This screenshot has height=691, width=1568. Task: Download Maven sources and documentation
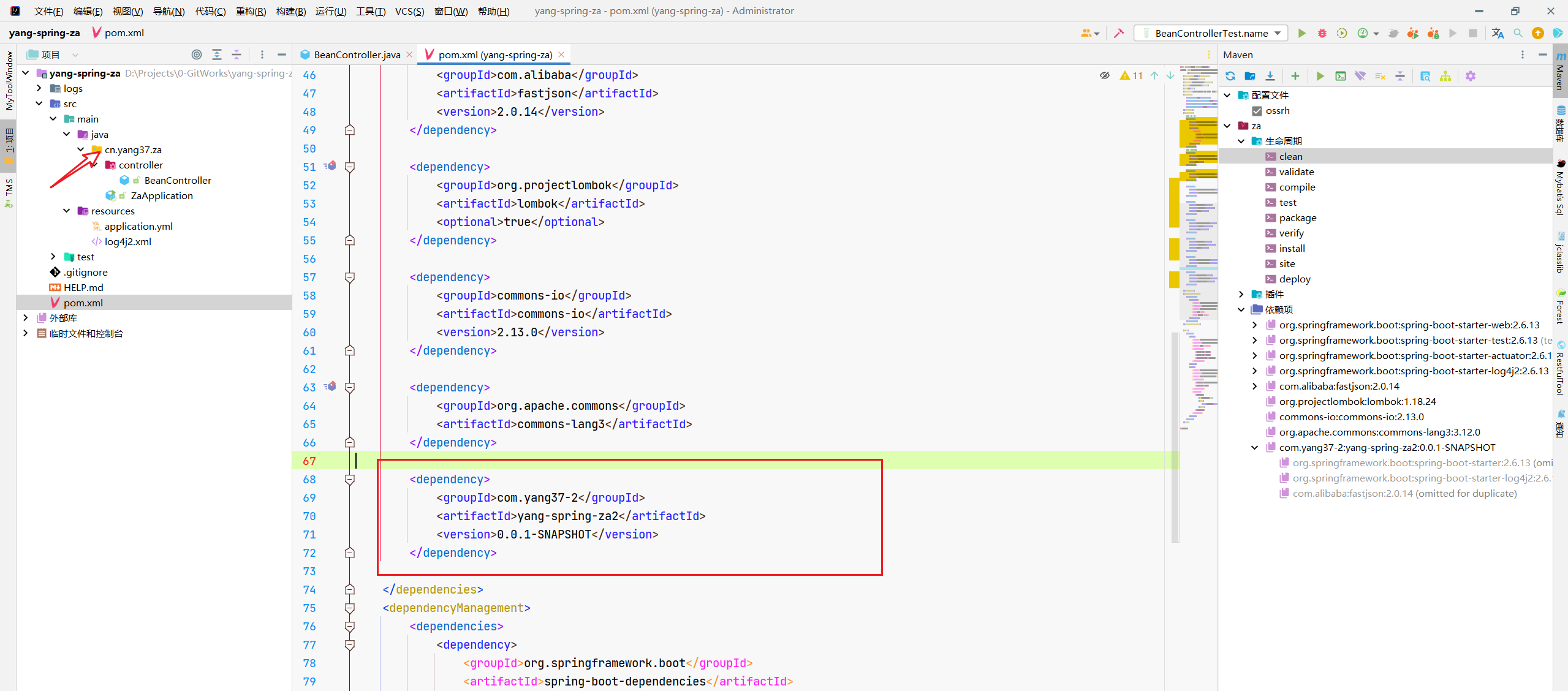(x=1270, y=76)
